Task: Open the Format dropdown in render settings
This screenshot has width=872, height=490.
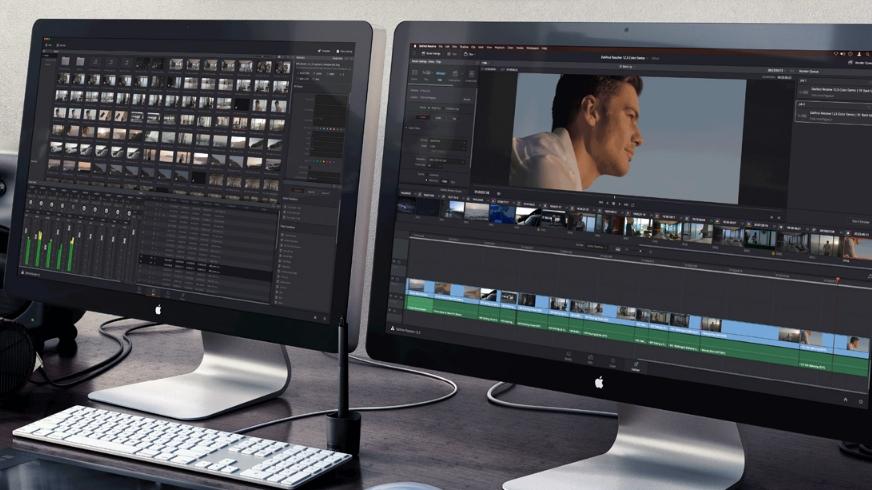Action: [448, 140]
